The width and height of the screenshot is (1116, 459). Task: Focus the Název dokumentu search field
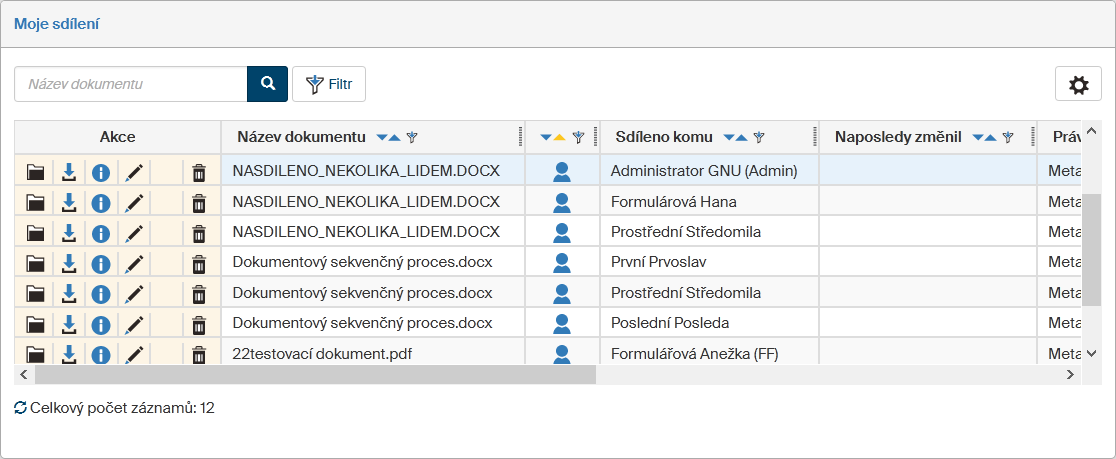pyautogui.click(x=130, y=84)
